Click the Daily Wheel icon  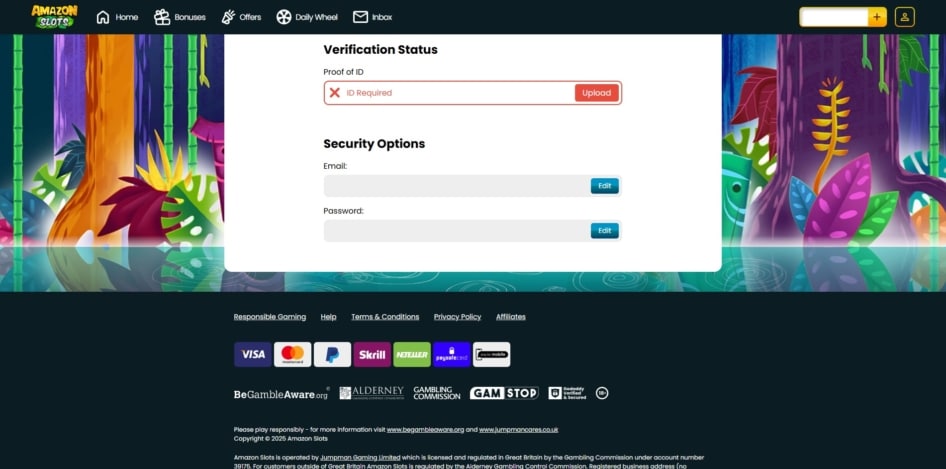click(284, 17)
